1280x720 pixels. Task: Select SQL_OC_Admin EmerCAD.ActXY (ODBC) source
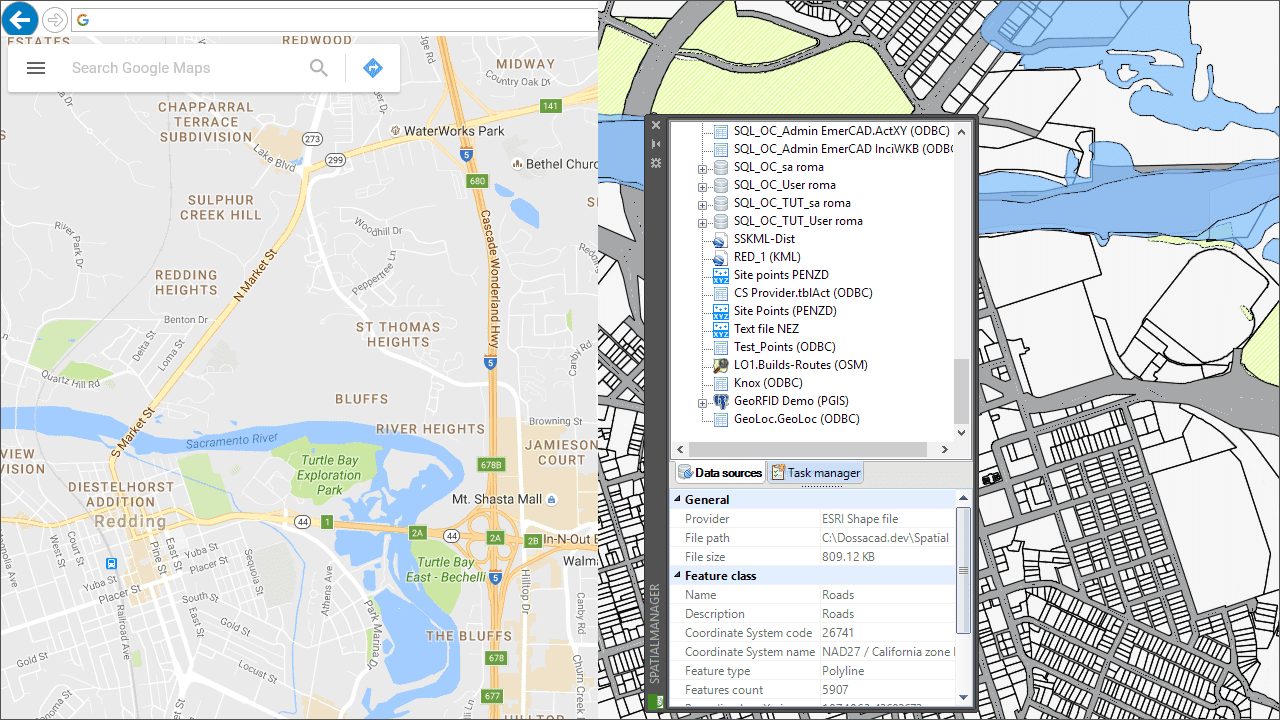[841, 131]
